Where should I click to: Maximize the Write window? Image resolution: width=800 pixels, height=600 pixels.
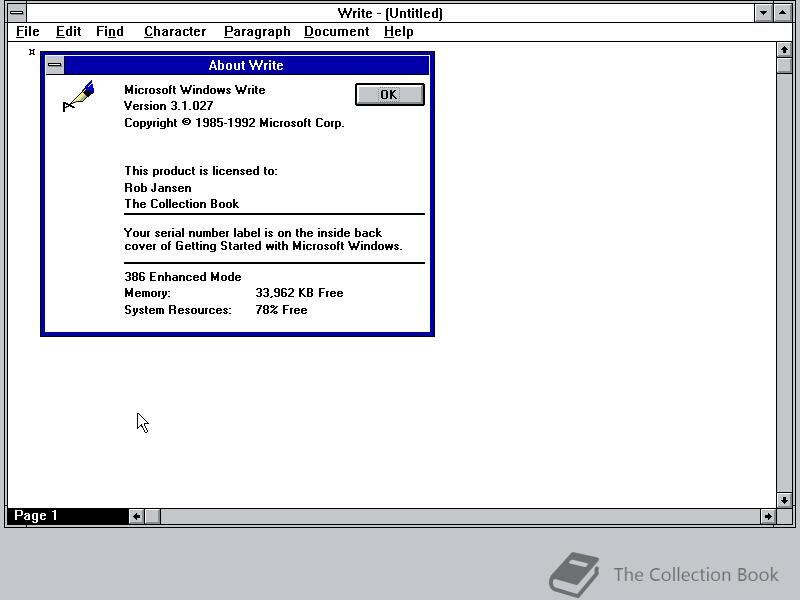point(783,13)
